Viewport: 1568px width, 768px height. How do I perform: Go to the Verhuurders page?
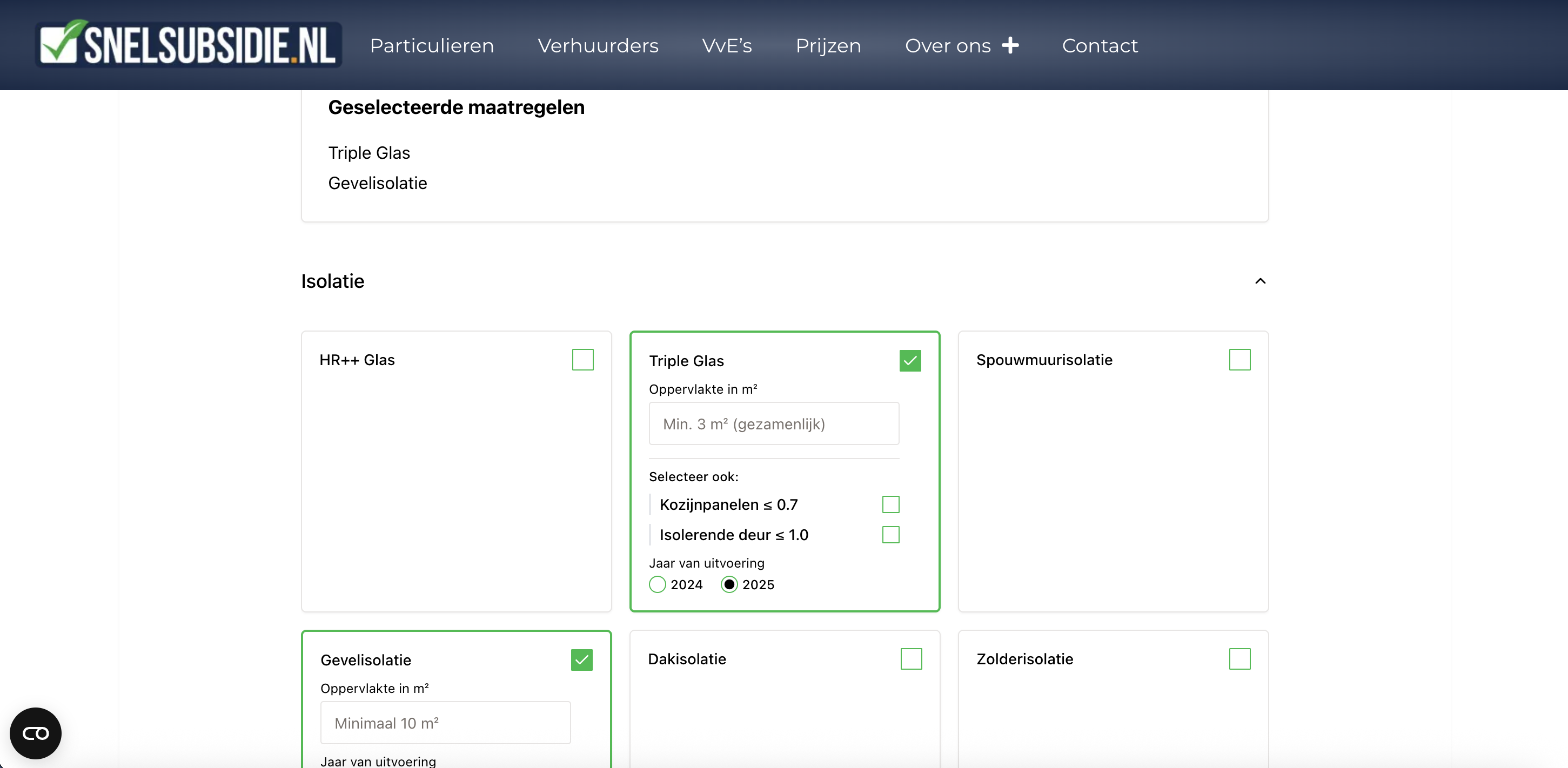pos(598,46)
